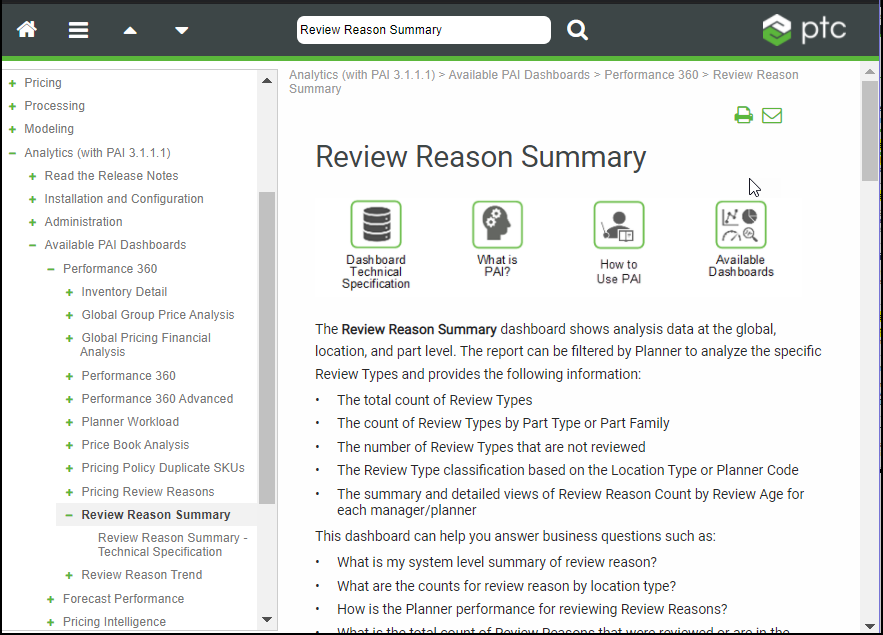
Task: Expand the Price Book Analysis node
Action: 69,445
